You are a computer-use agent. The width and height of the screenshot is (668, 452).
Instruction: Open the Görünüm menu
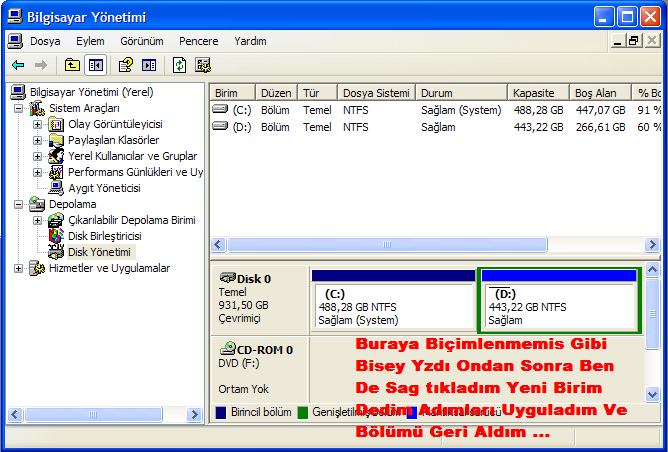[x=141, y=41]
